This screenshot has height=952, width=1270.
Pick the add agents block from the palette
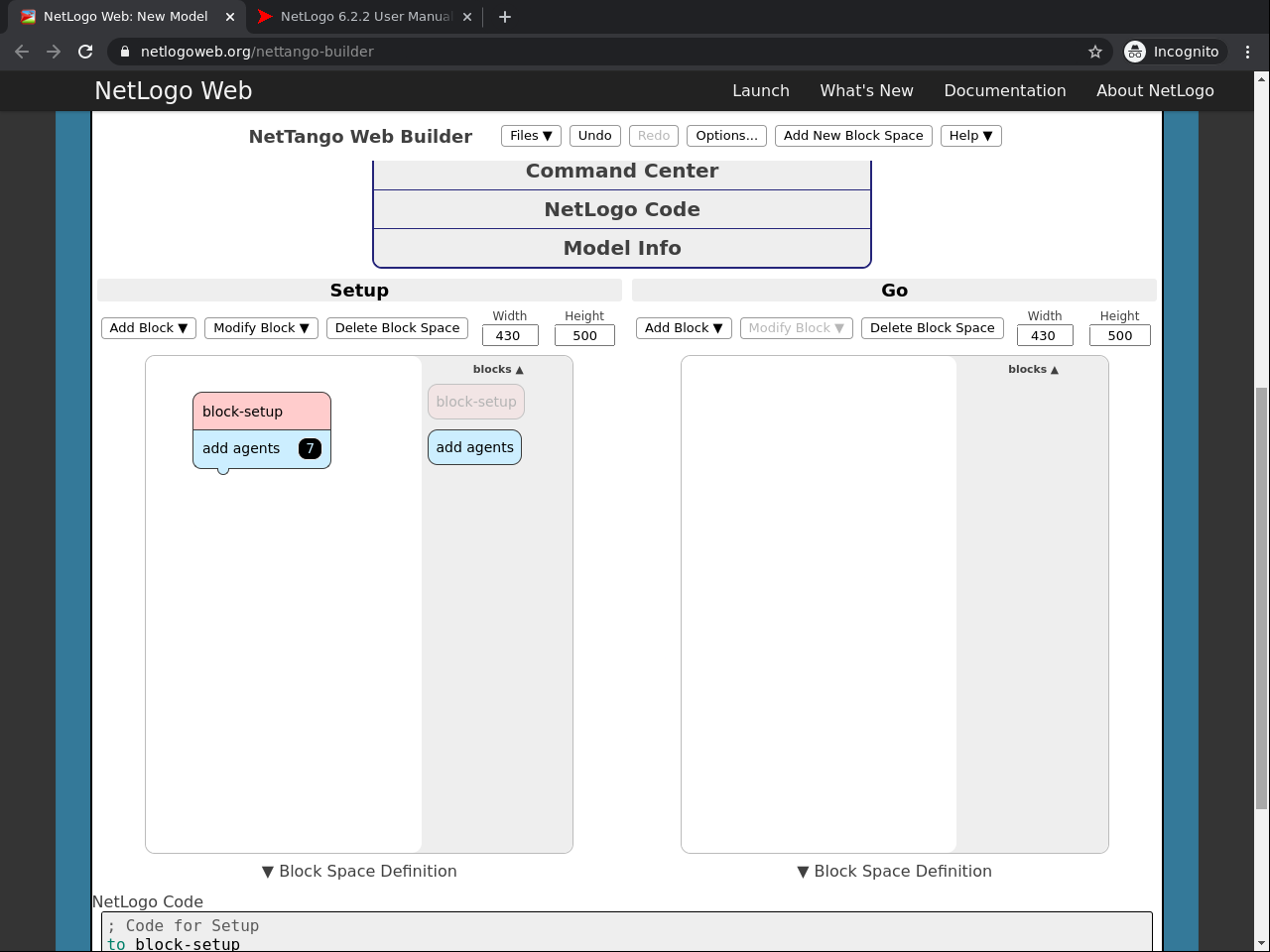475,447
